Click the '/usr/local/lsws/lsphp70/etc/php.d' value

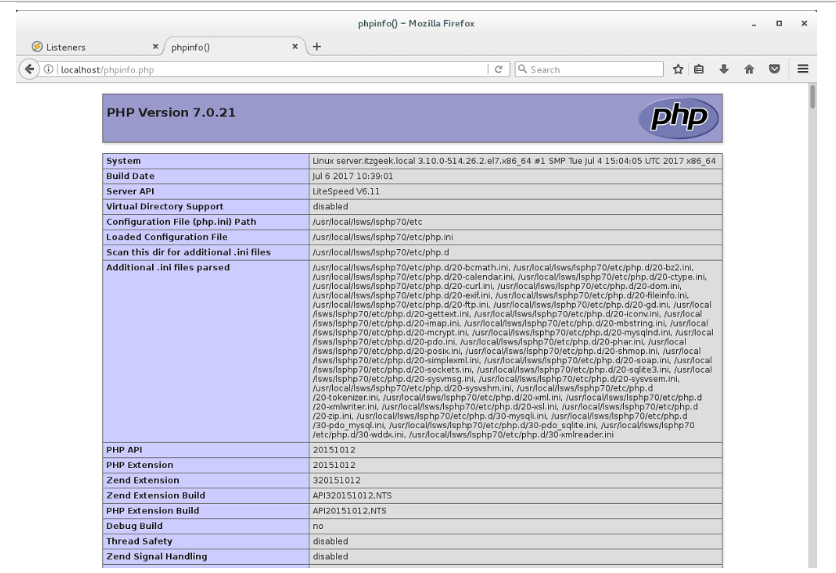point(381,252)
